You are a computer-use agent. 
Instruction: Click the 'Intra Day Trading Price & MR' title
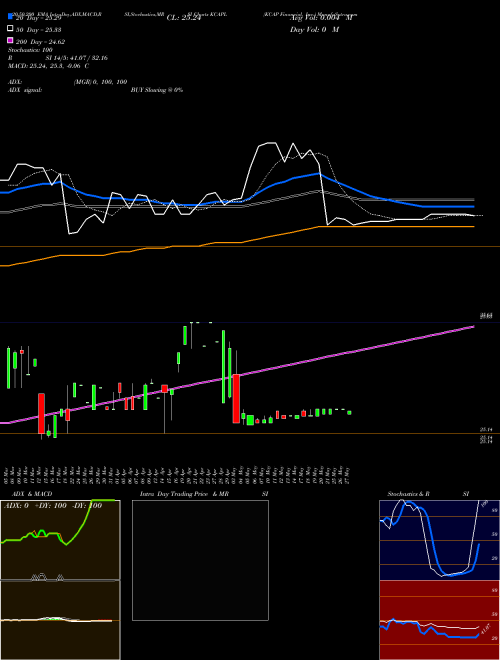184,494
